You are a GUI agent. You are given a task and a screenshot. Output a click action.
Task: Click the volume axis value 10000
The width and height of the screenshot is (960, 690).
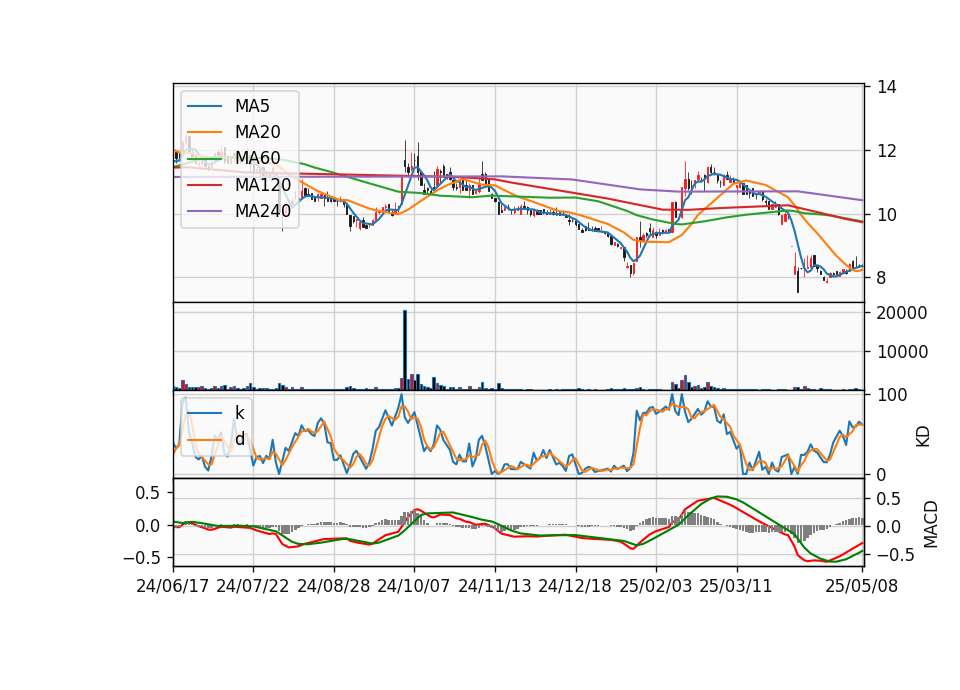[x=902, y=352]
